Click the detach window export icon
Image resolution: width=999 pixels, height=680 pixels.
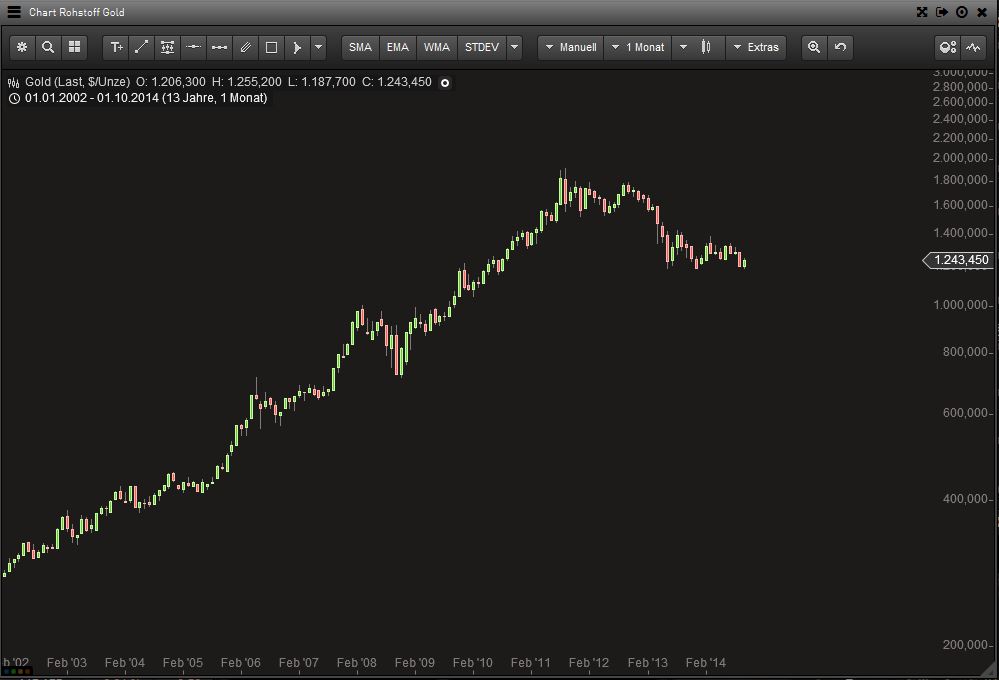(x=942, y=12)
